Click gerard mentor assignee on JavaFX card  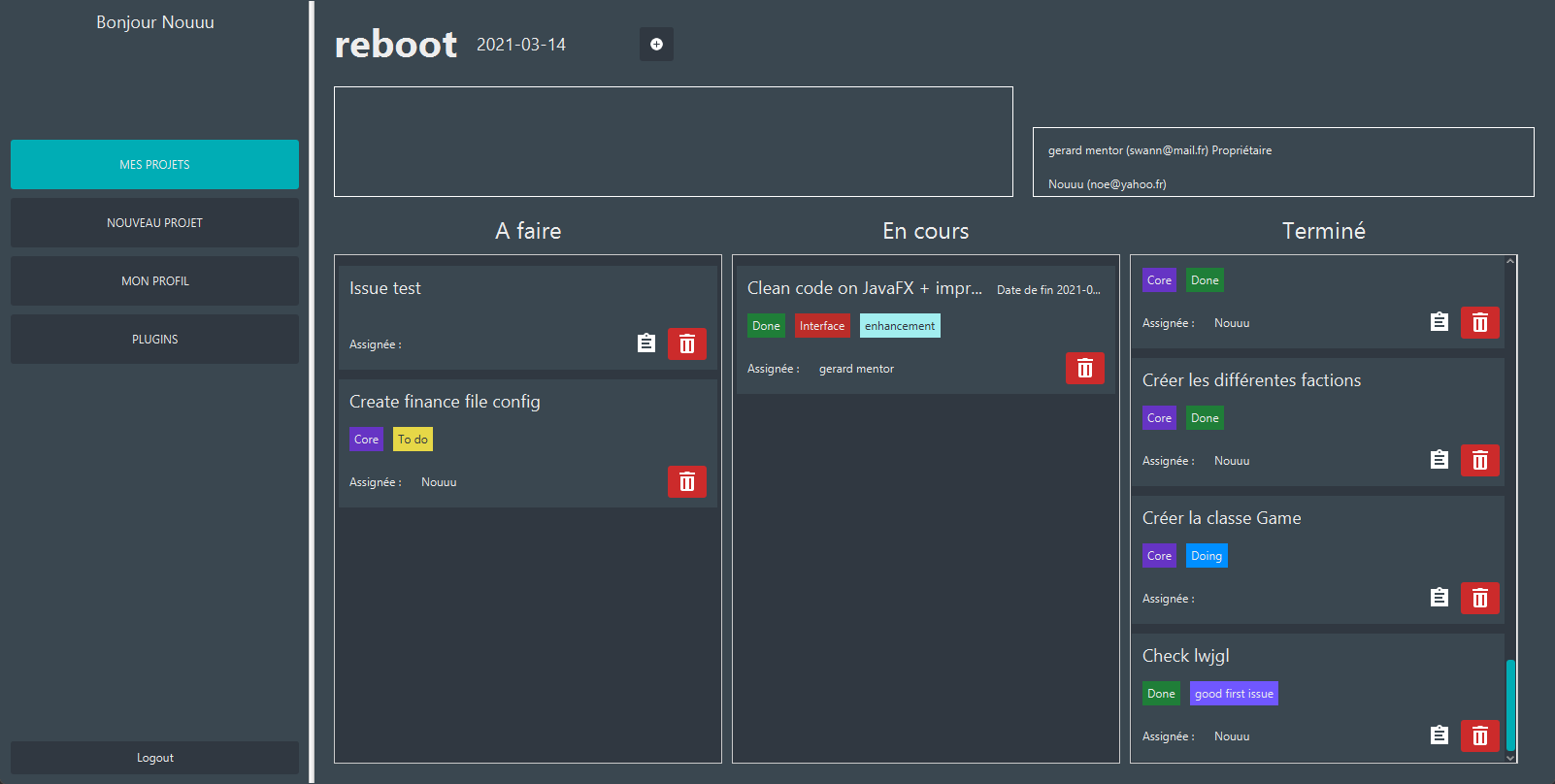(856, 369)
